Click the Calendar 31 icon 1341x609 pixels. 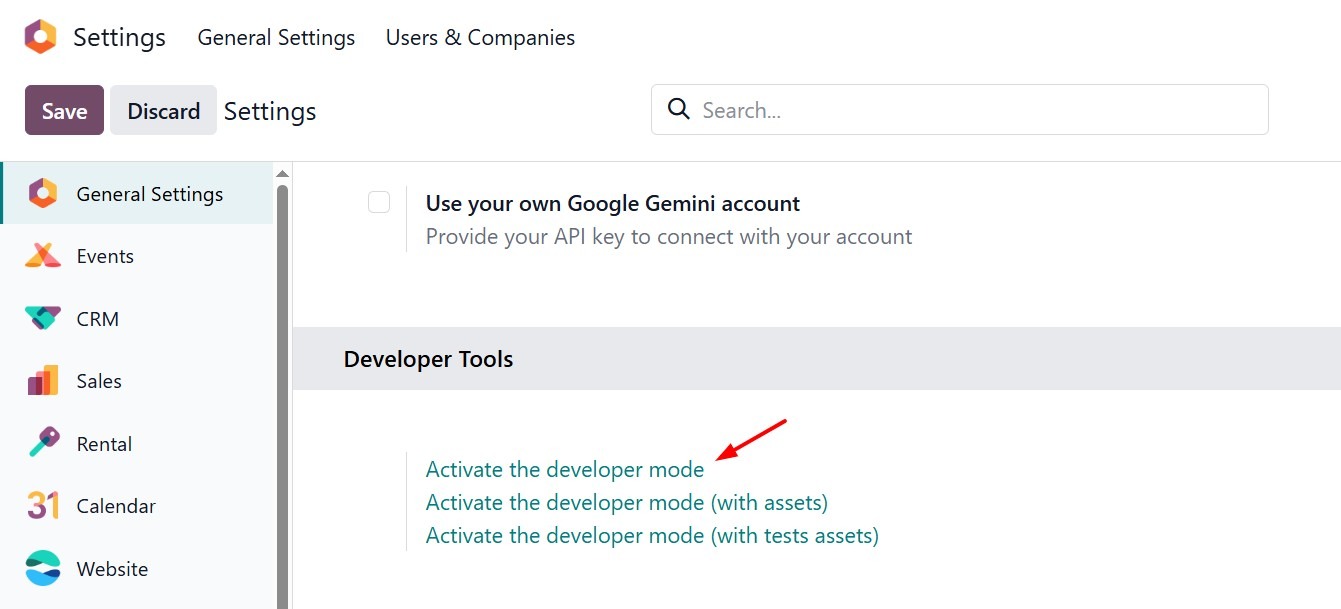[43, 506]
